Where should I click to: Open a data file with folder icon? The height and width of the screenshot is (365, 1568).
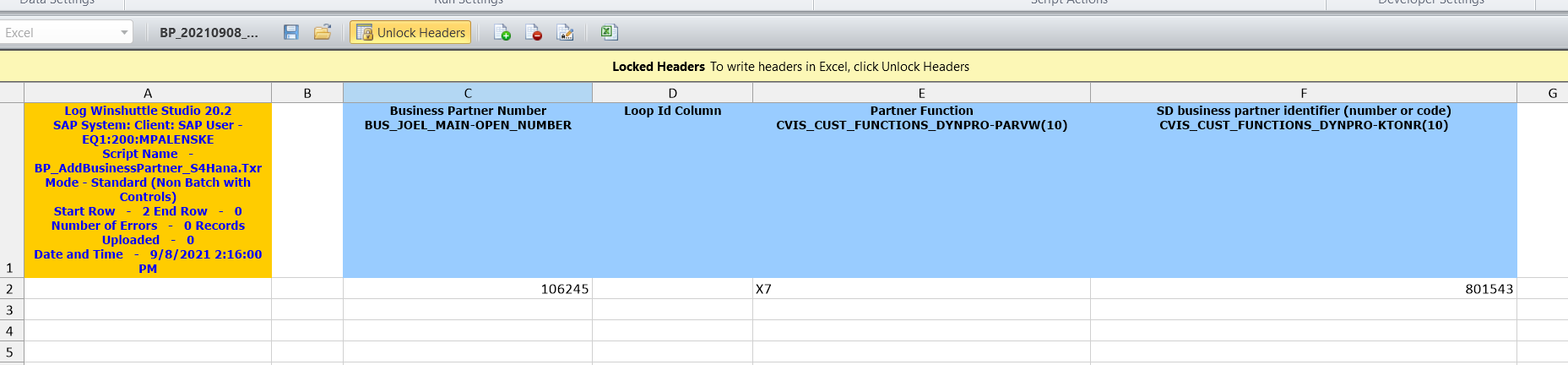pyautogui.click(x=322, y=33)
